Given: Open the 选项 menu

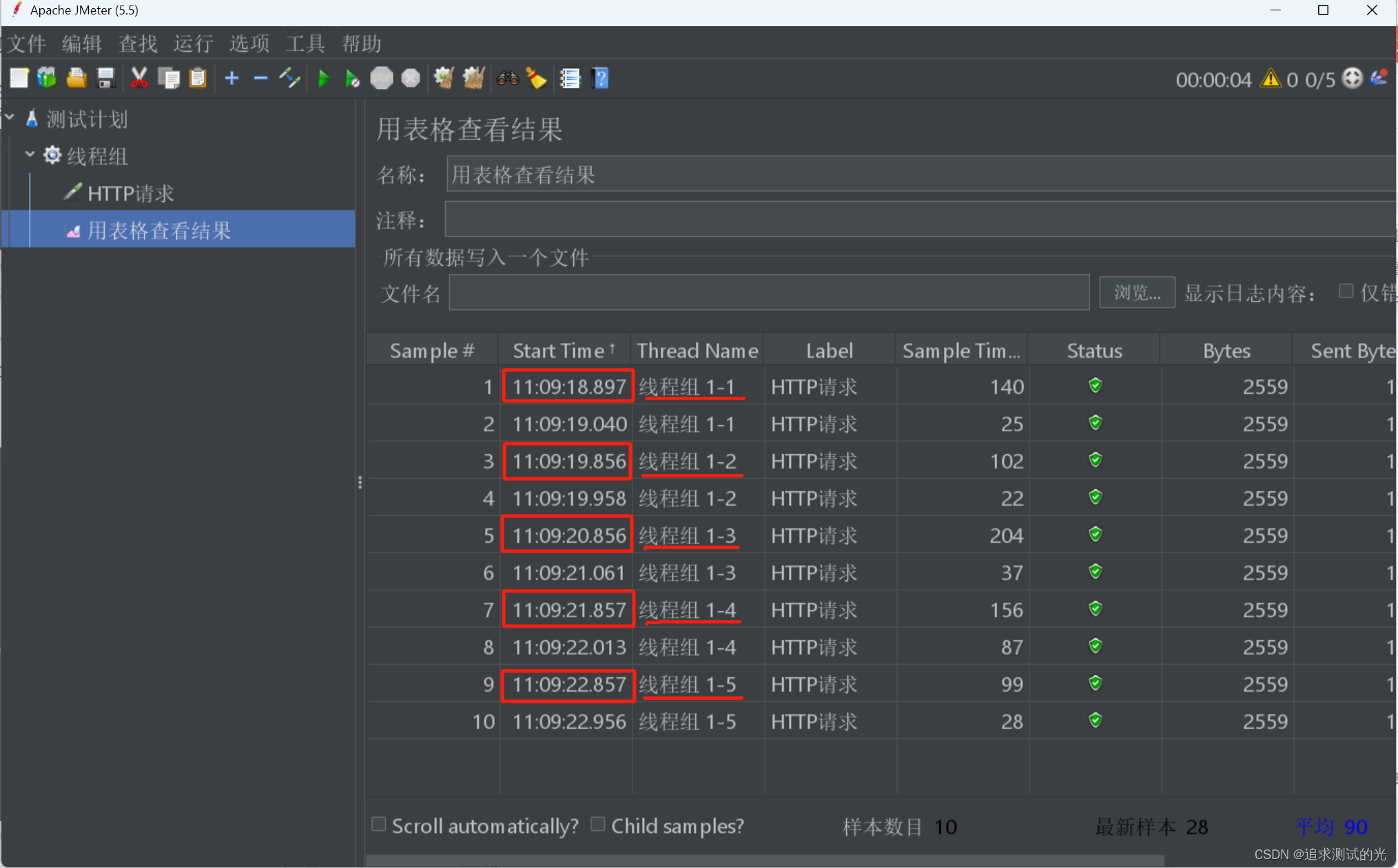Looking at the screenshot, I should (249, 44).
